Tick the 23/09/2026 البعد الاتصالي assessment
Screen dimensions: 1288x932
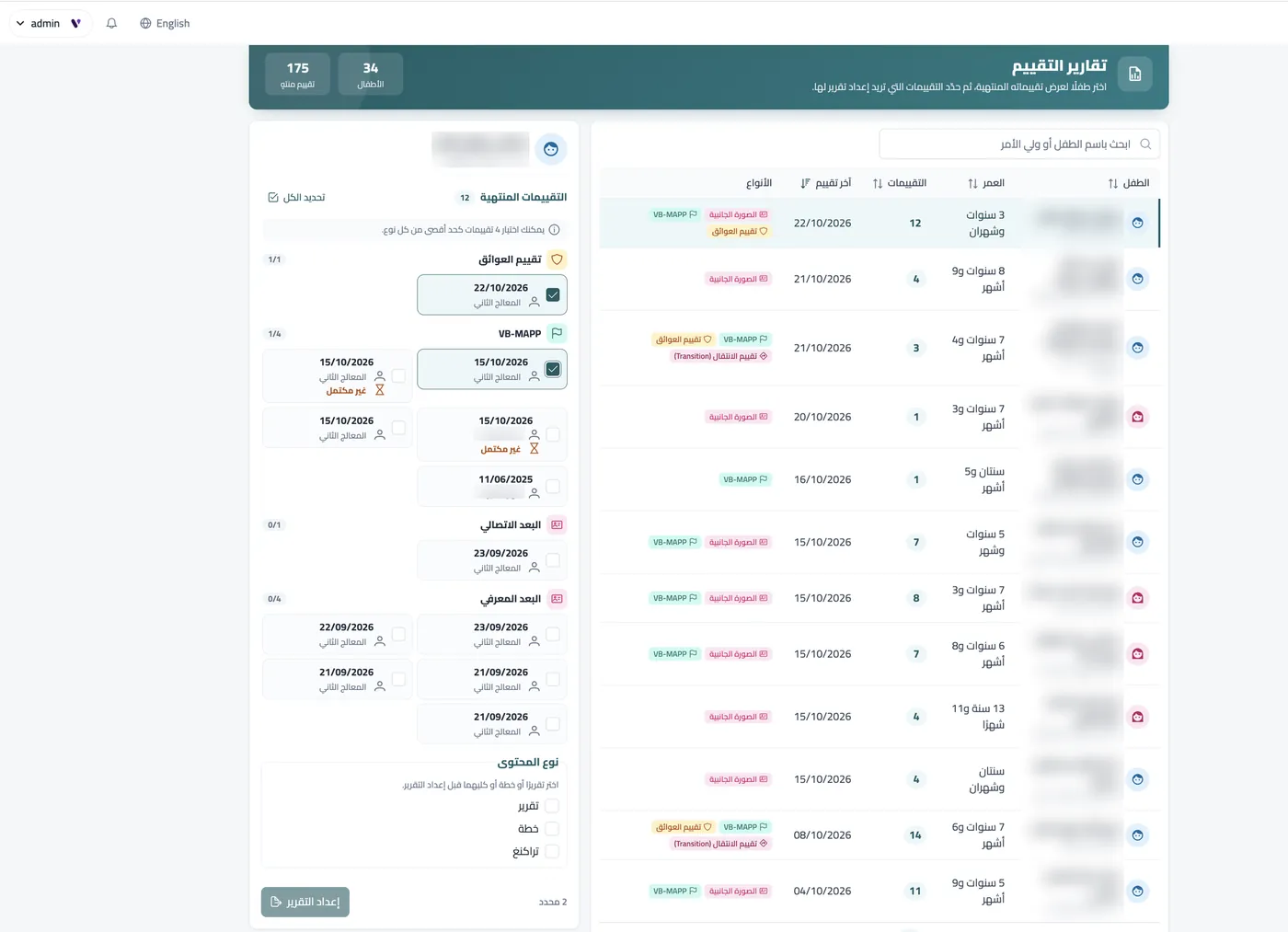(x=553, y=560)
